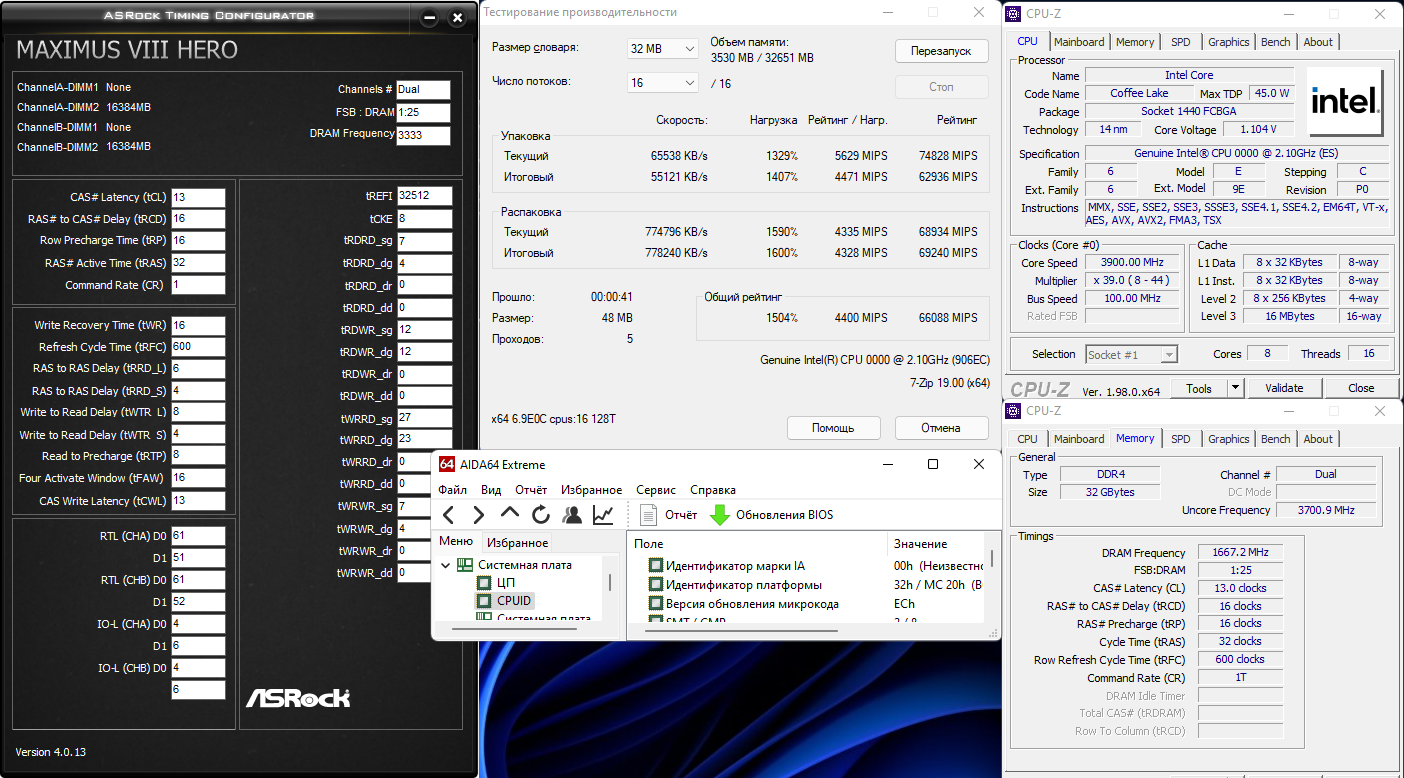Click the AIDA64 back navigation arrow
Viewport: 1404px width, 778px height.
click(448, 515)
